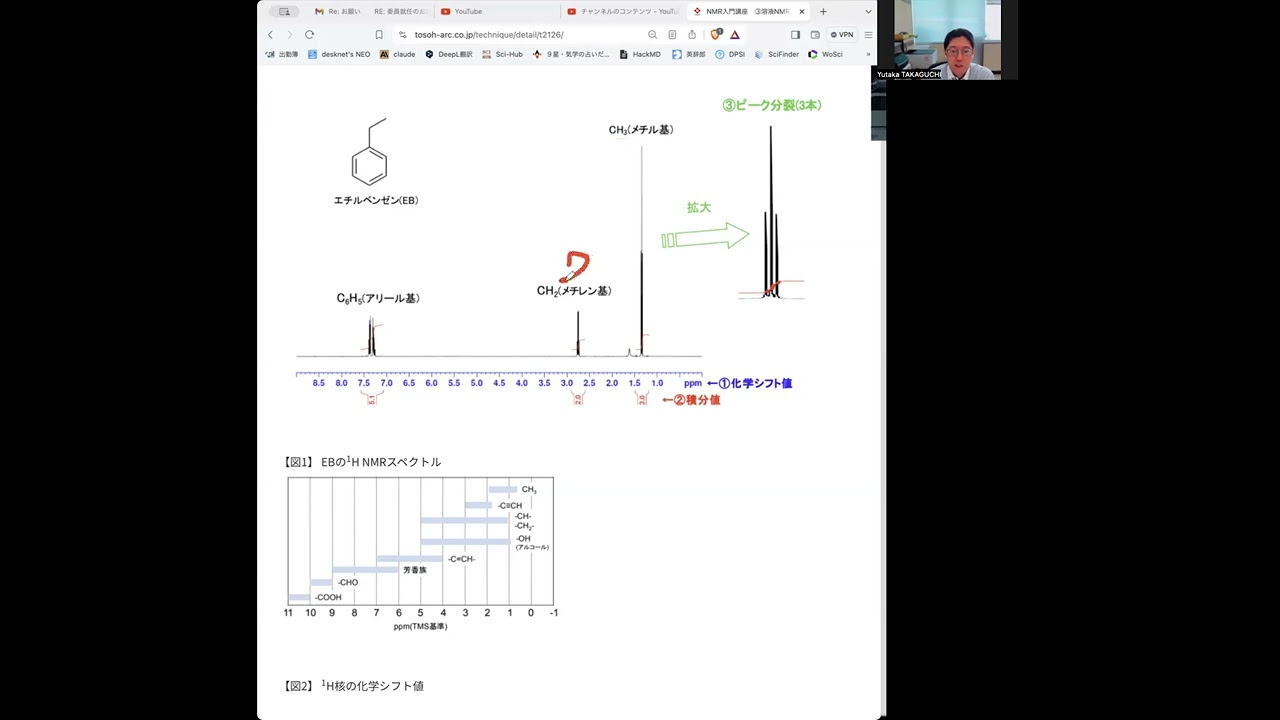Open the claude bookmark

click(398, 54)
